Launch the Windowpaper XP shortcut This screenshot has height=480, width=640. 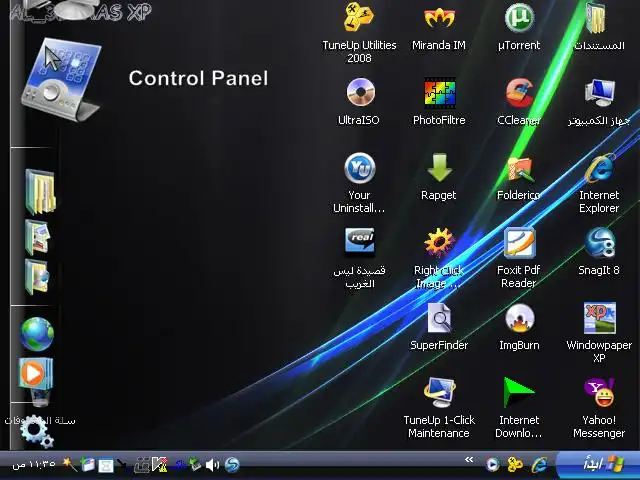[x=599, y=318]
